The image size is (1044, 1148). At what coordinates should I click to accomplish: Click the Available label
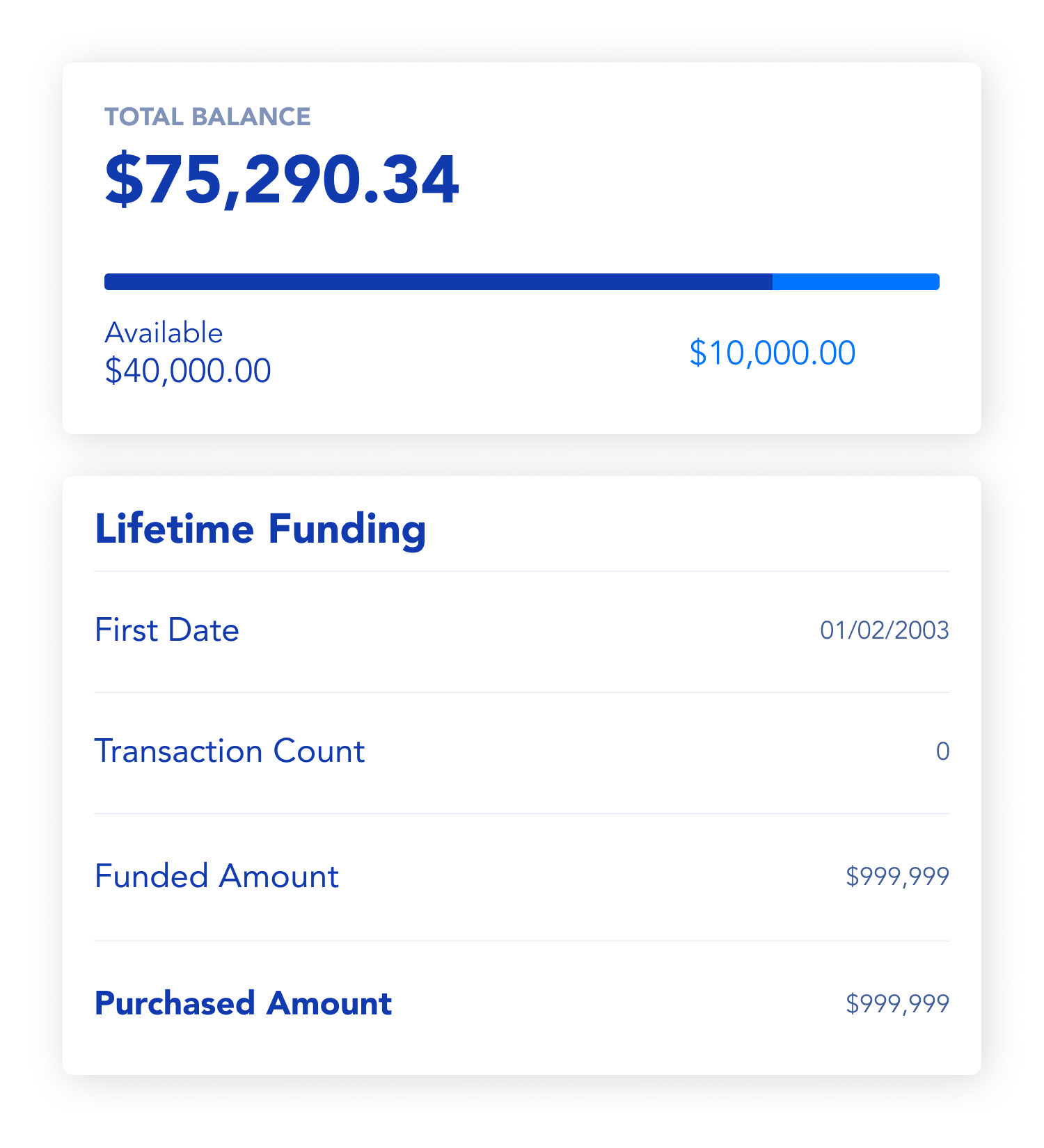164,333
